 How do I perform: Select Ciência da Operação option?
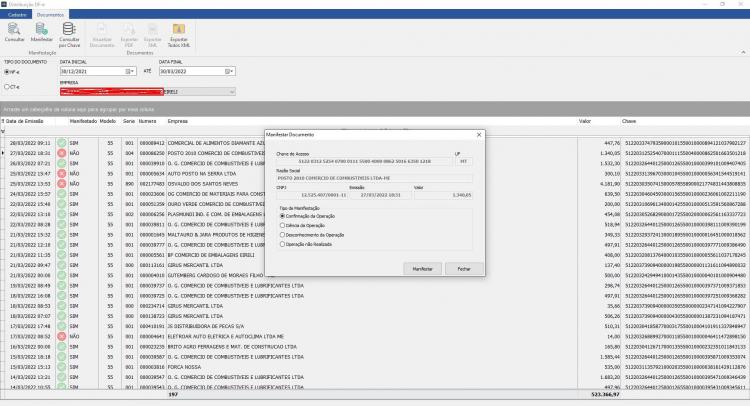click(x=282, y=225)
